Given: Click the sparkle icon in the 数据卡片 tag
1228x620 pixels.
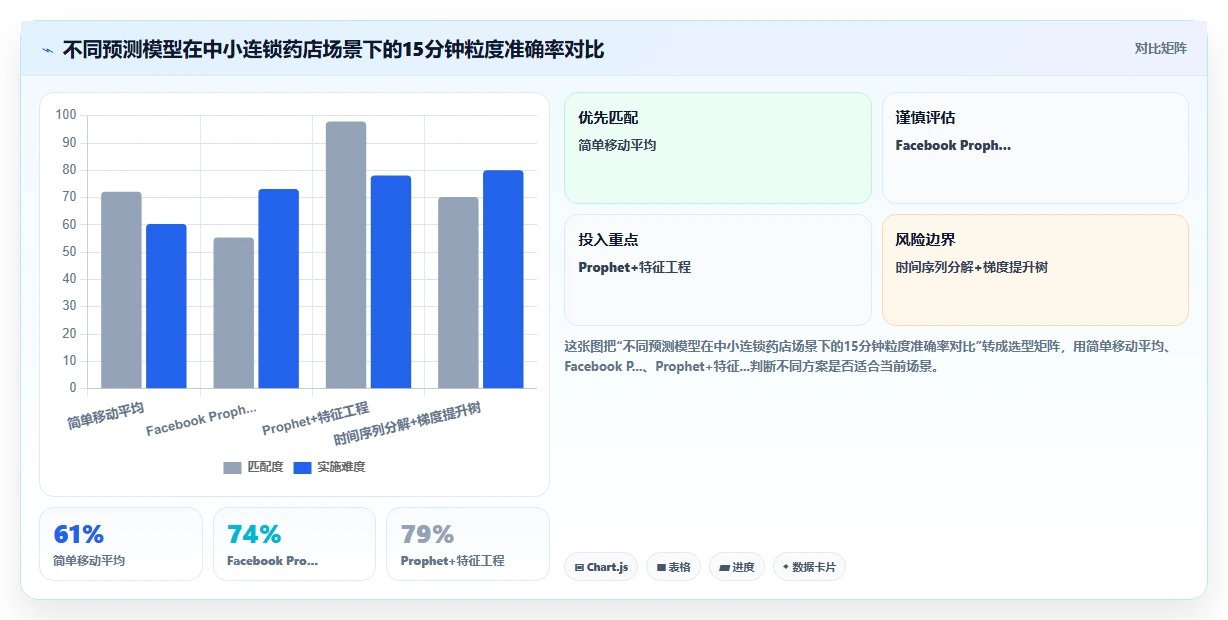Looking at the screenshot, I should click(x=786, y=567).
